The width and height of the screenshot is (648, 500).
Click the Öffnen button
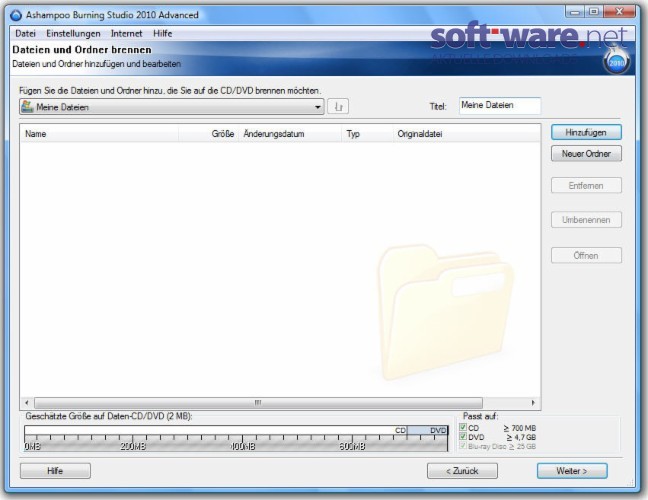click(586, 255)
